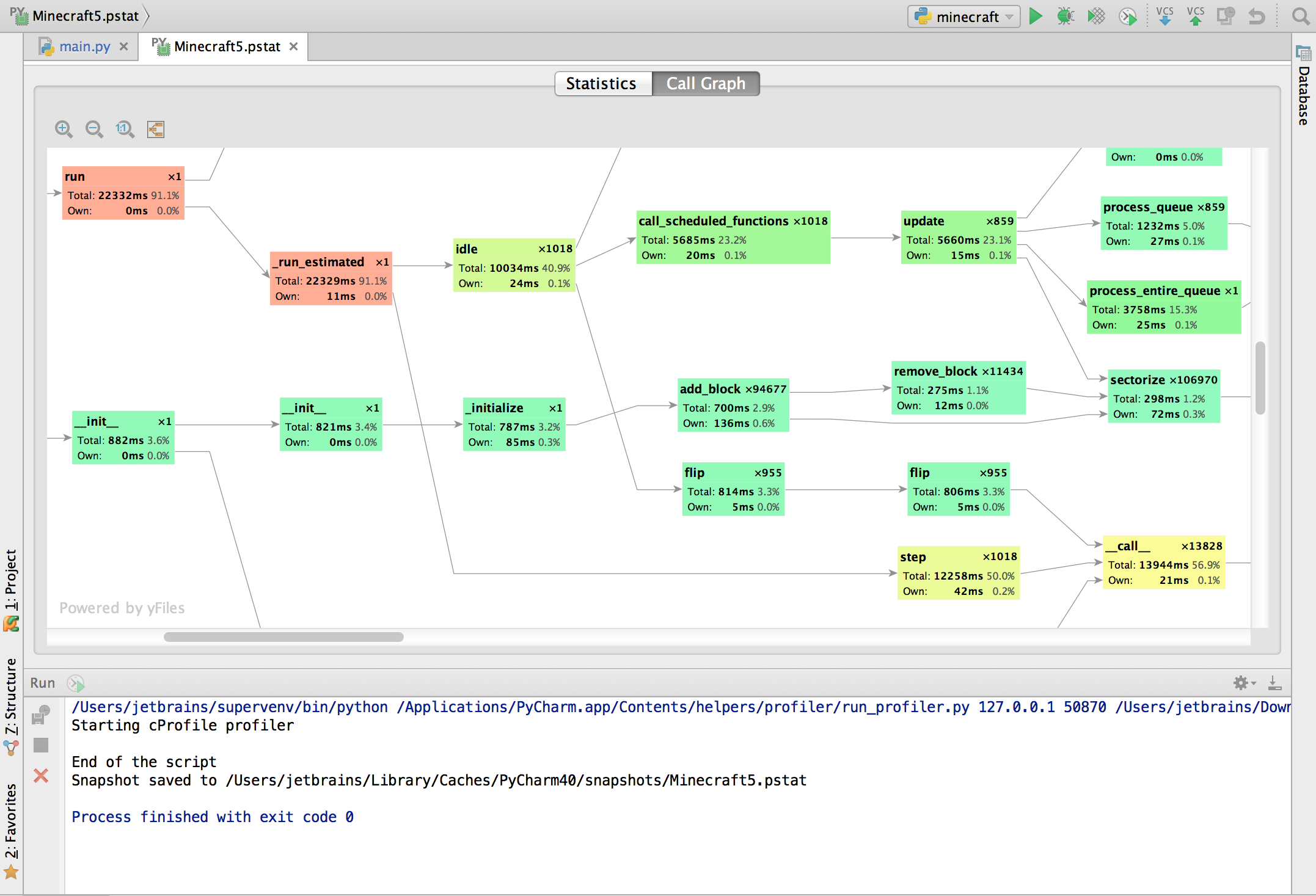The width and height of the screenshot is (1316, 896).
Task: Toggle Project panel sidebar
Action: click(14, 571)
